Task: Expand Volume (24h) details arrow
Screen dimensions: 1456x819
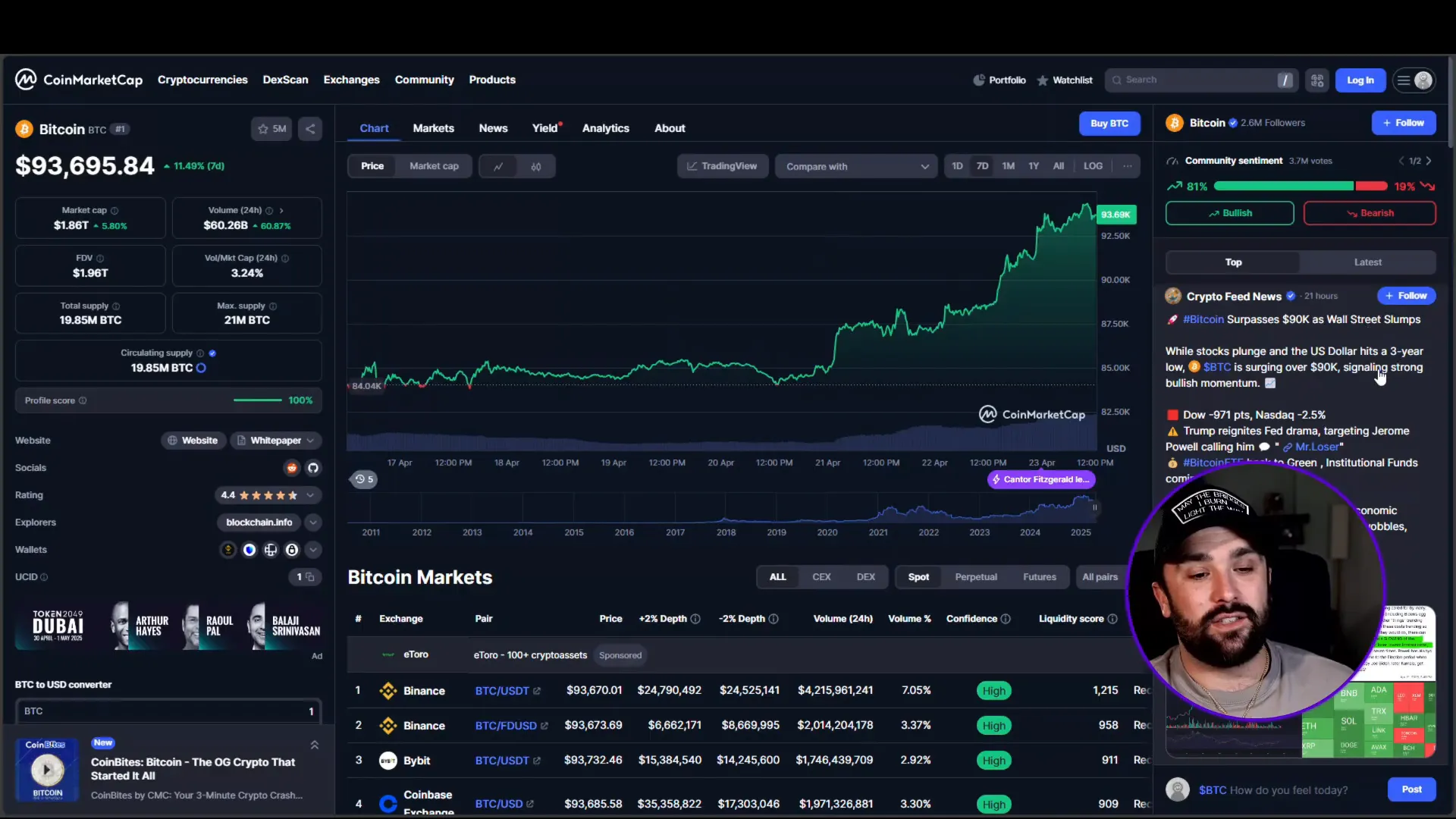Action: [281, 210]
